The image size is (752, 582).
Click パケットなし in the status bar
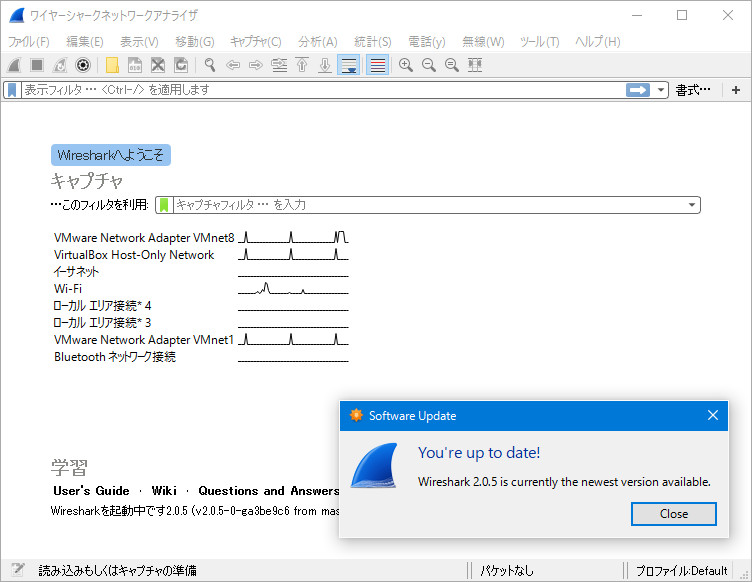tap(507, 570)
